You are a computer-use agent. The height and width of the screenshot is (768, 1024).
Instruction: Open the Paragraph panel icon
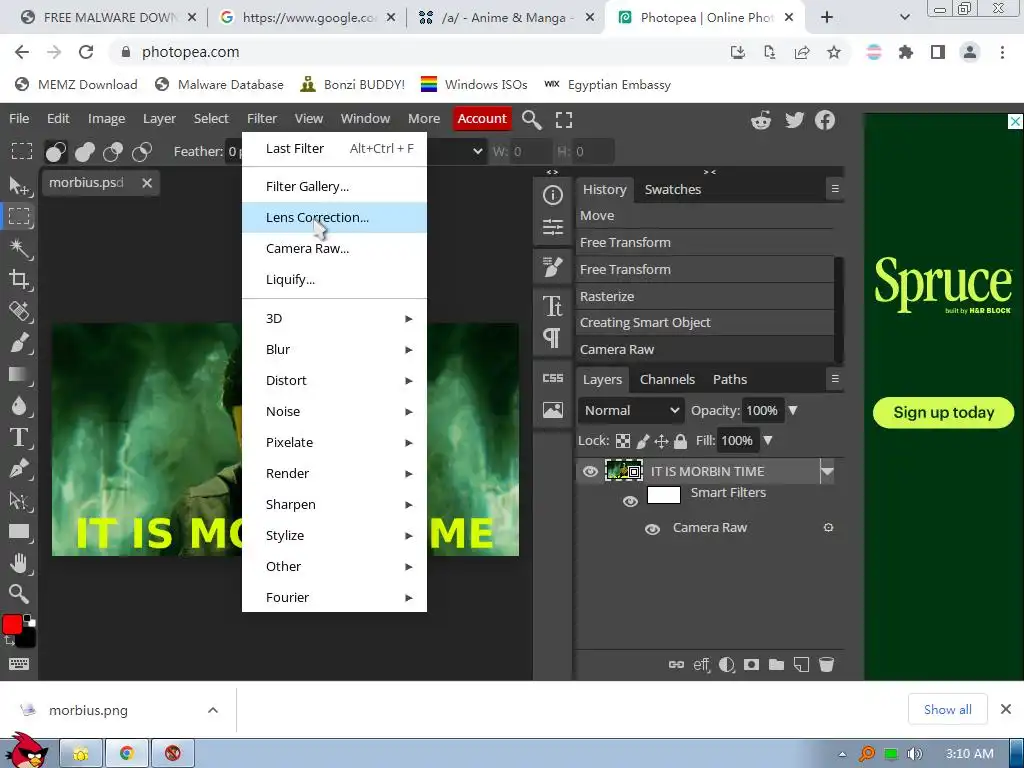552,338
